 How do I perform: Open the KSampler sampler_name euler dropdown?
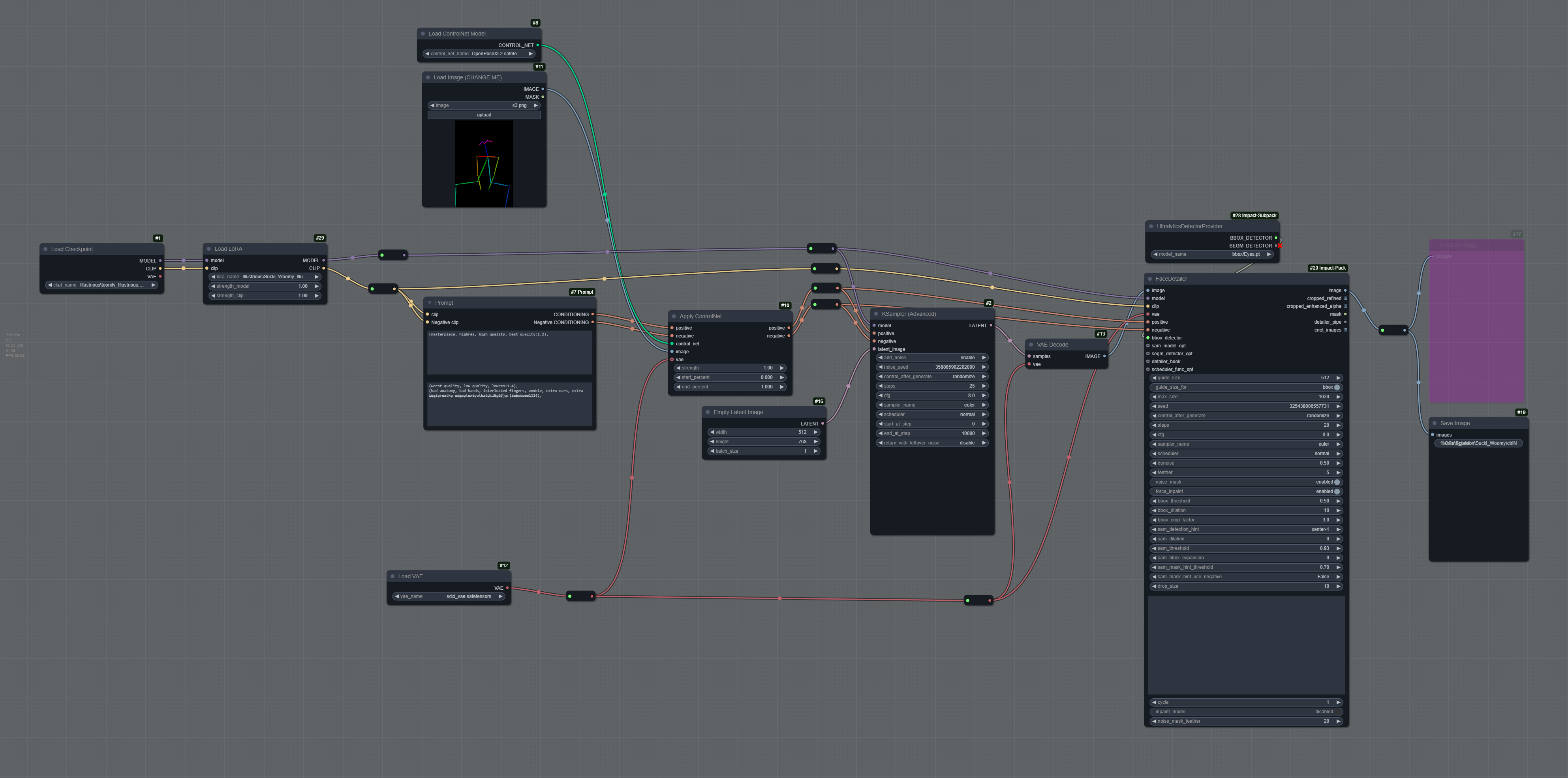point(932,405)
